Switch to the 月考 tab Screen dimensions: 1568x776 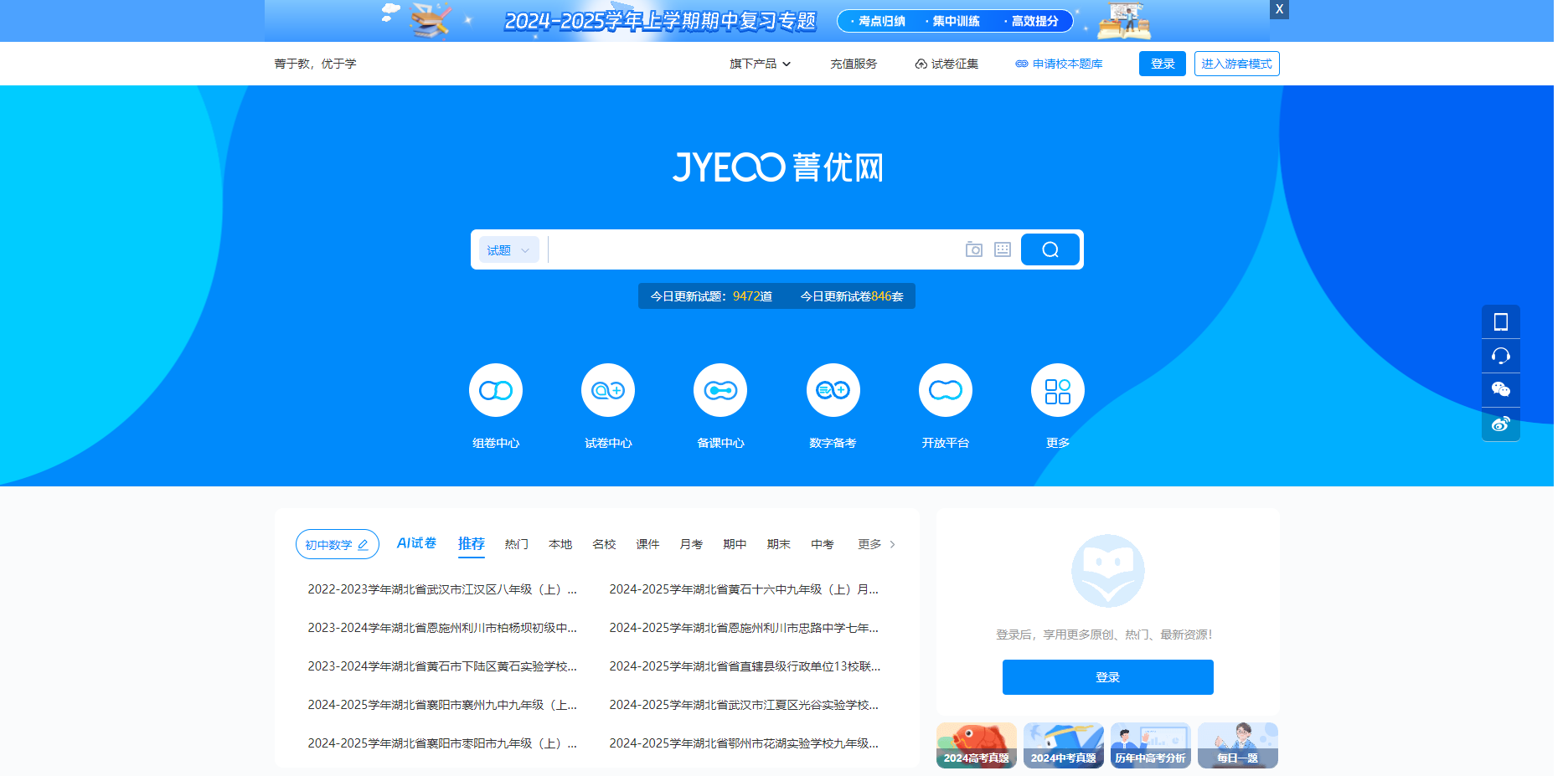(691, 544)
